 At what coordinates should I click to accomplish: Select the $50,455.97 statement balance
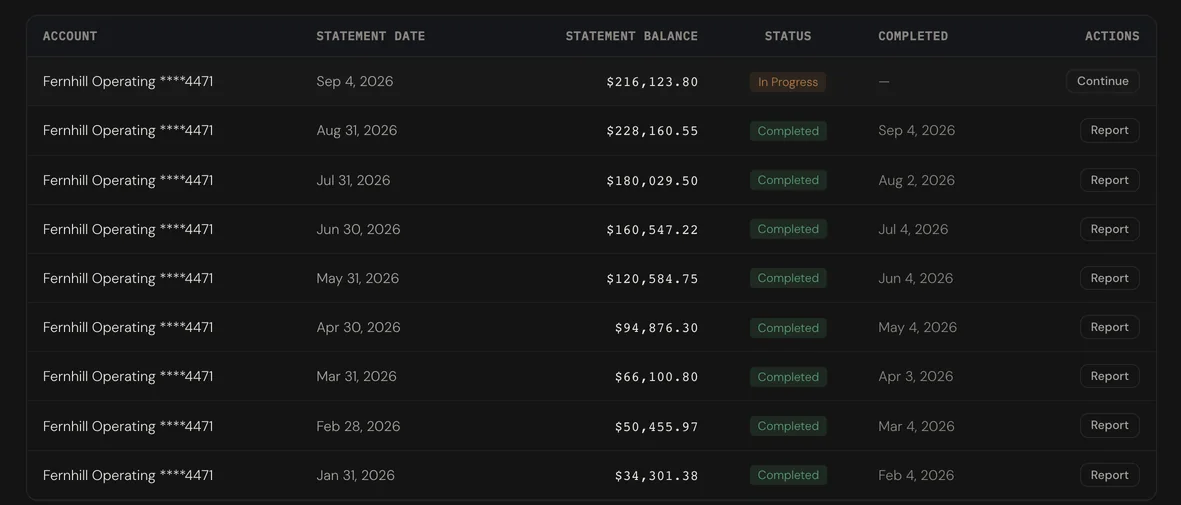pyautogui.click(x=657, y=427)
